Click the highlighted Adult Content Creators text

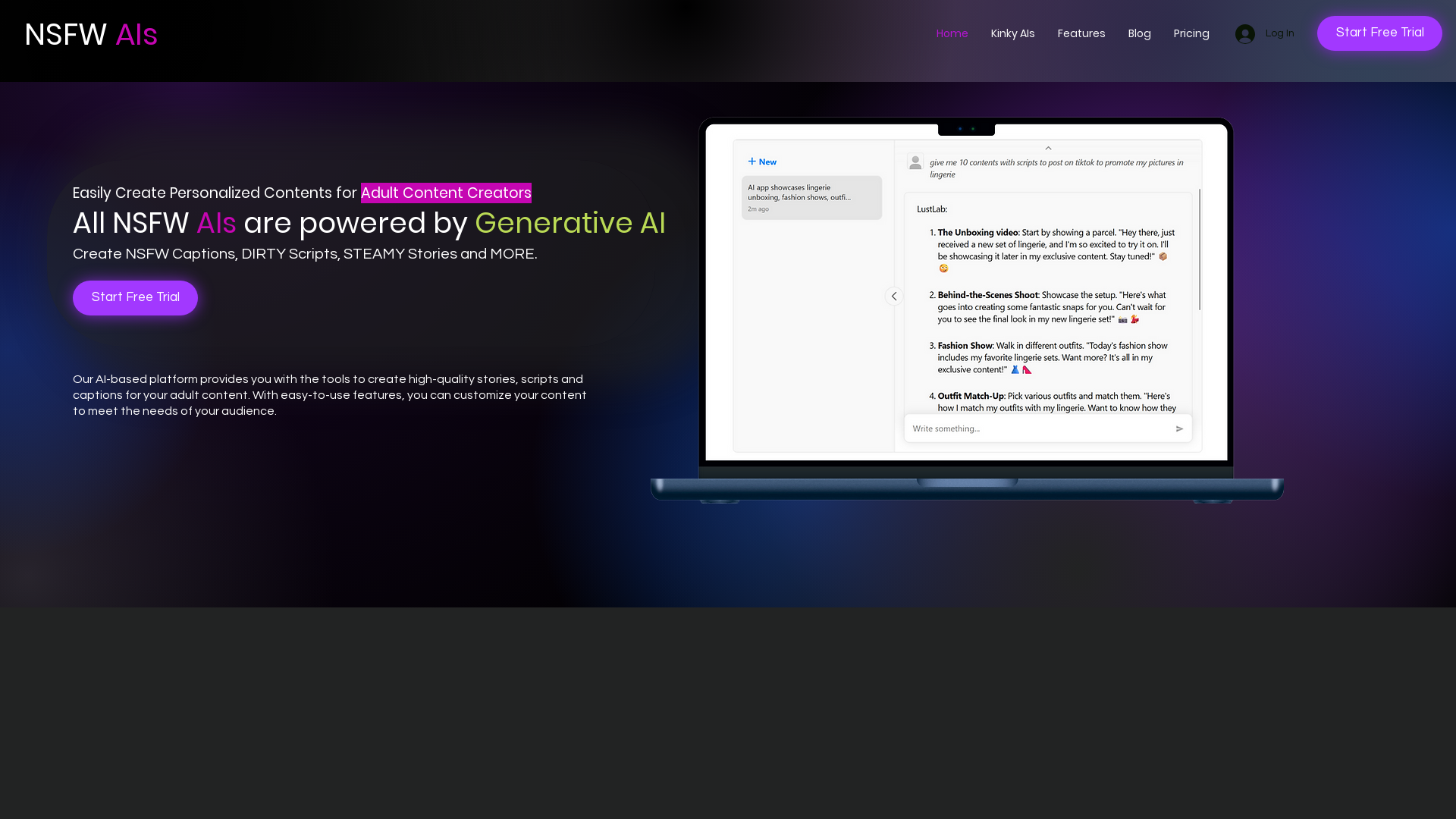point(446,193)
